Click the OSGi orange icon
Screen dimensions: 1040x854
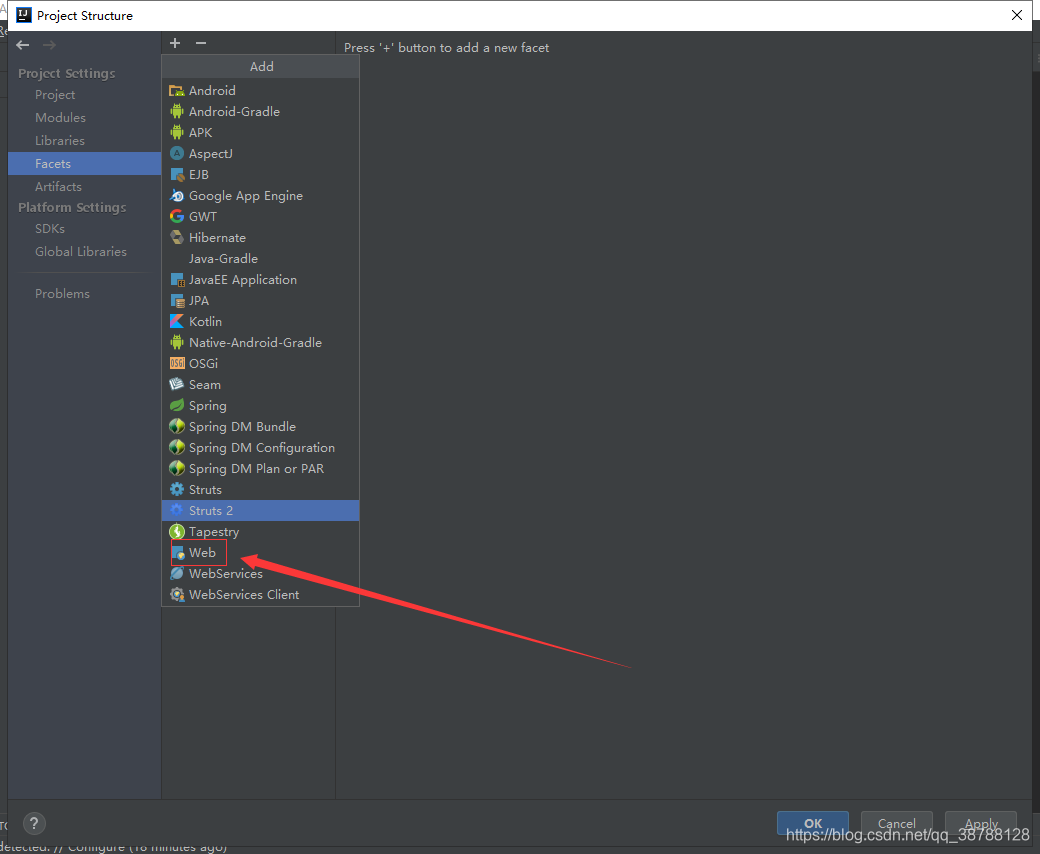pyautogui.click(x=177, y=363)
